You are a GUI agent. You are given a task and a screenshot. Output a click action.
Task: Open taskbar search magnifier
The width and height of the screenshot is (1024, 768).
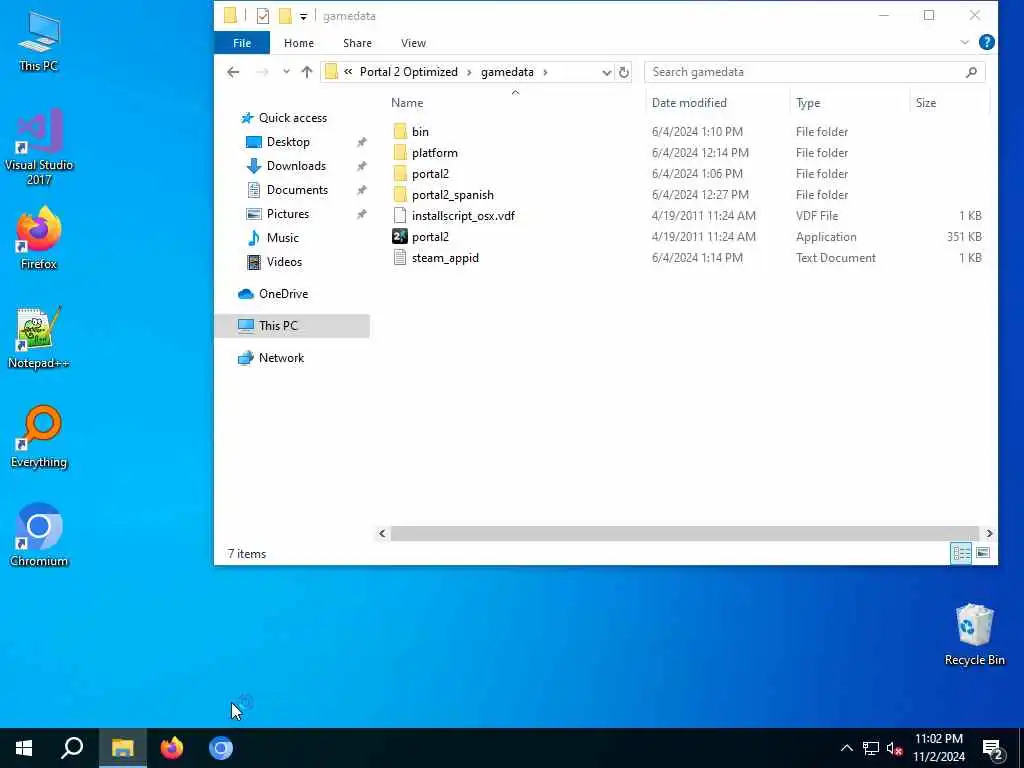72,748
